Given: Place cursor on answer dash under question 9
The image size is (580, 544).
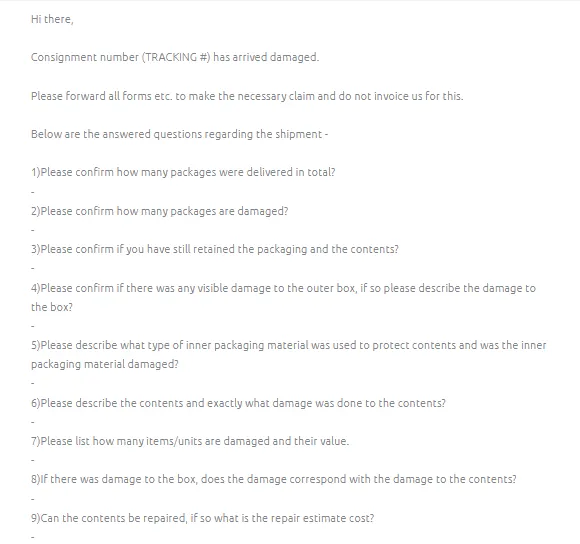Looking at the screenshot, I should click(33, 537).
